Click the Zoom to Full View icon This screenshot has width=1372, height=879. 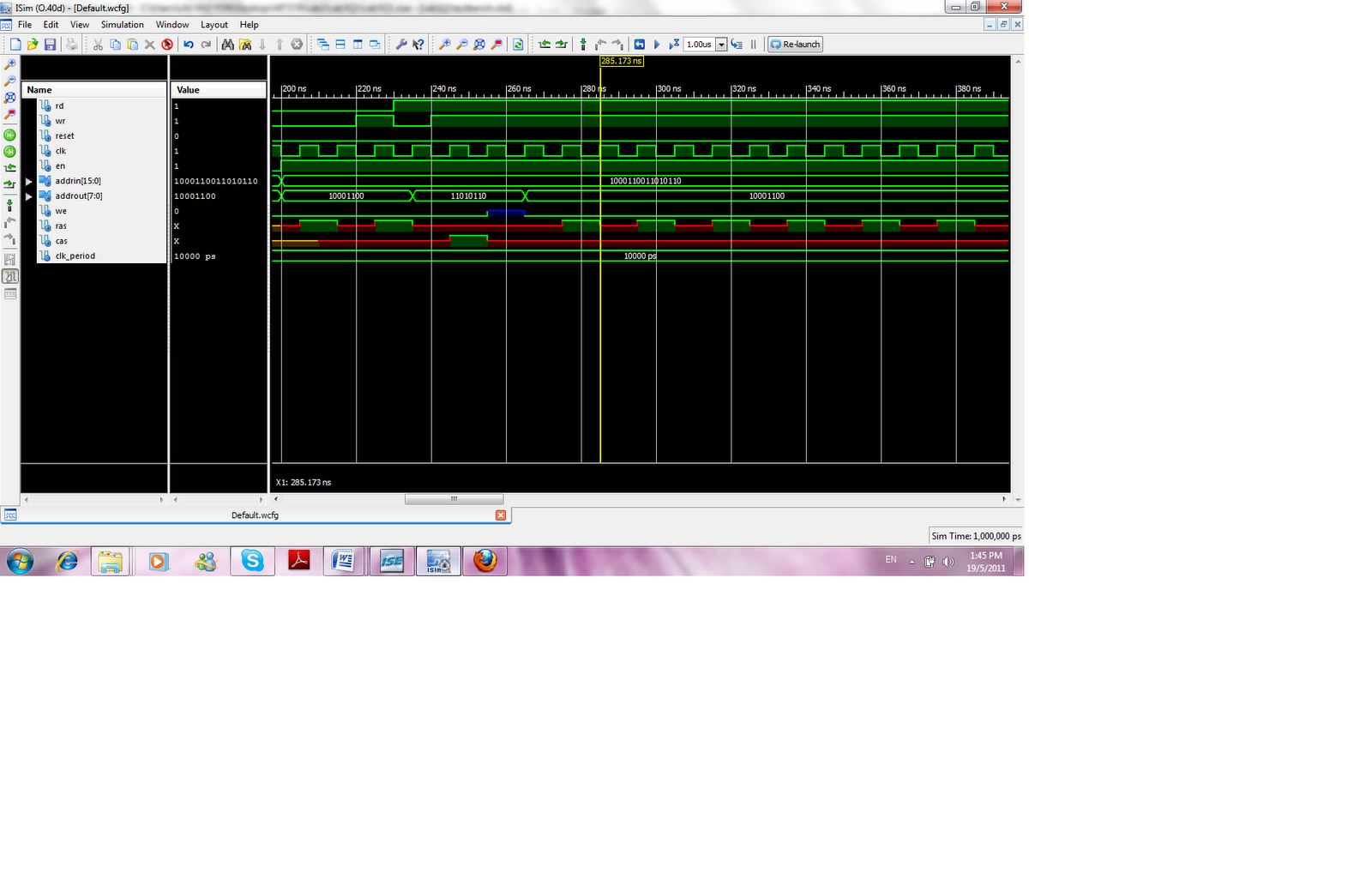(x=10, y=97)
